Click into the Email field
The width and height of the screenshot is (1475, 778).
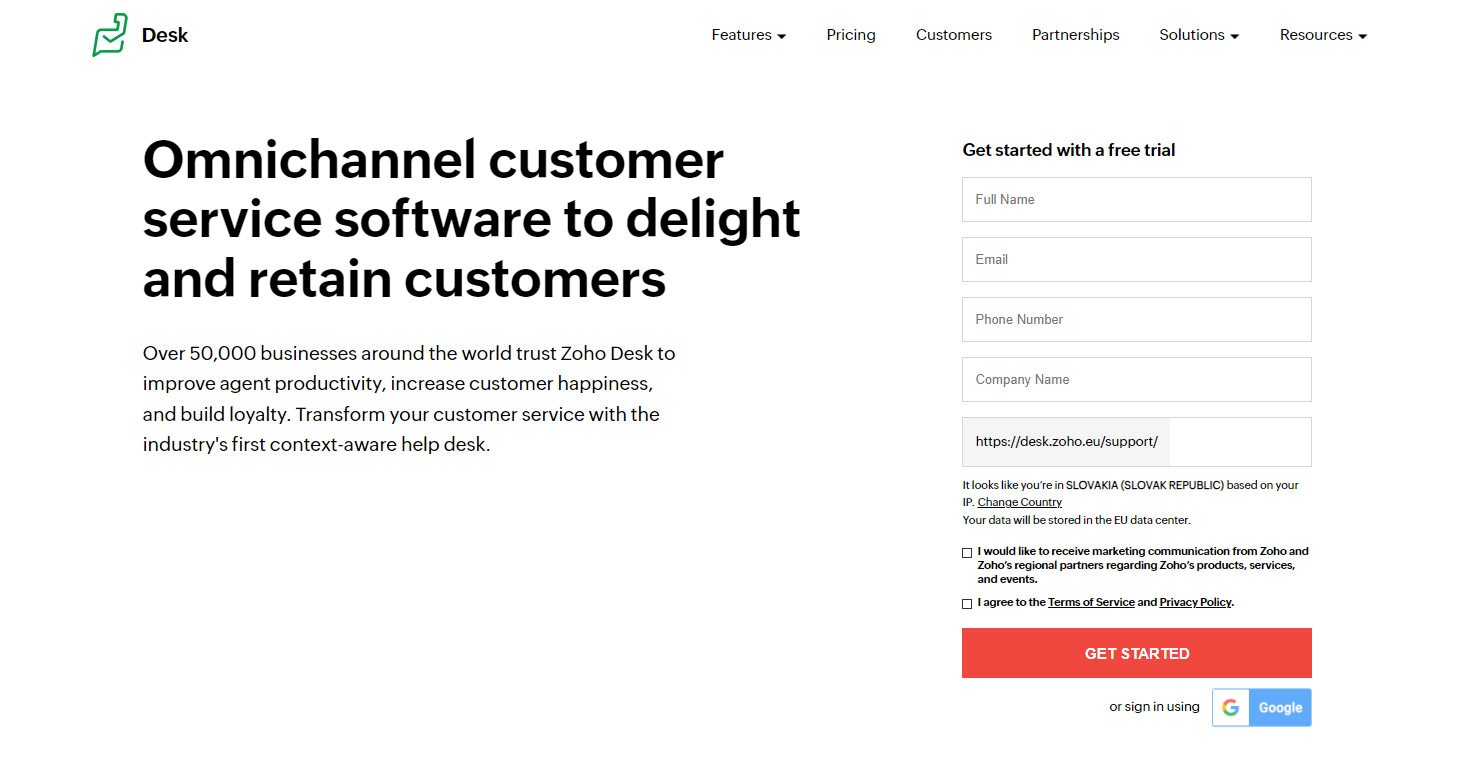pyautogui.click(x=1136, y=260)
